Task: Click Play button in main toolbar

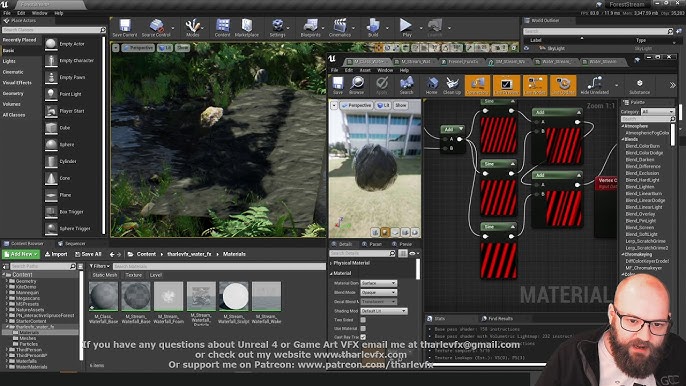Action: click(x=406, y=28)
